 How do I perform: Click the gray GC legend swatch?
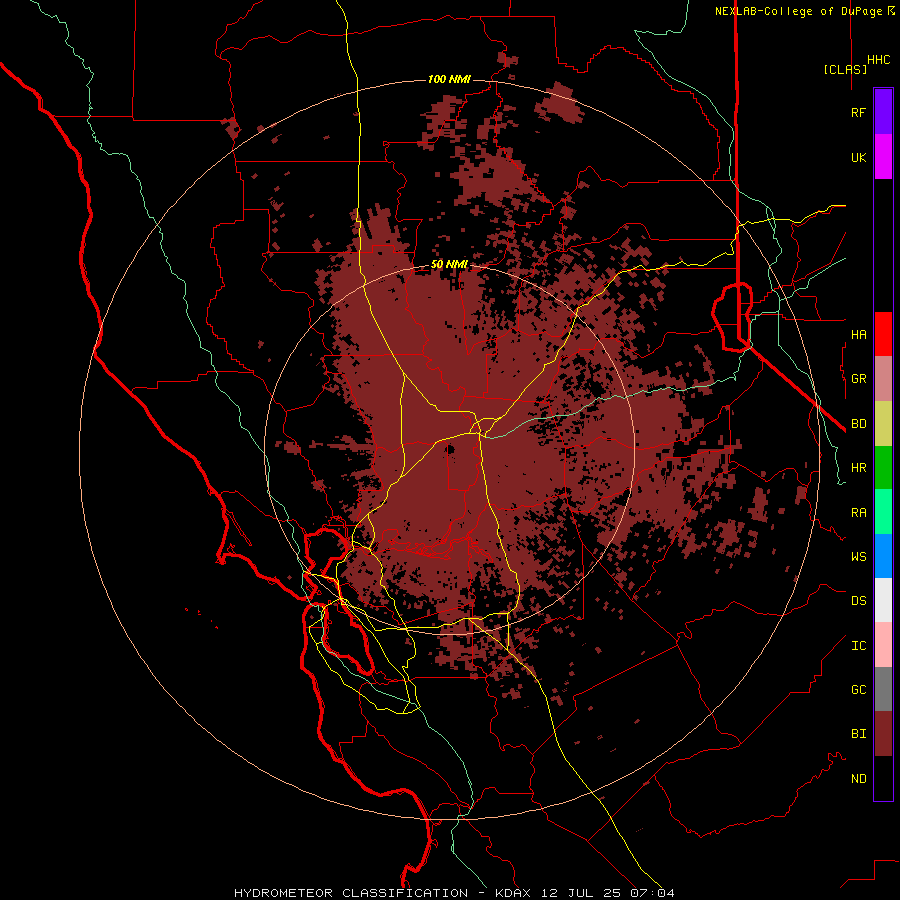point(883,689)
